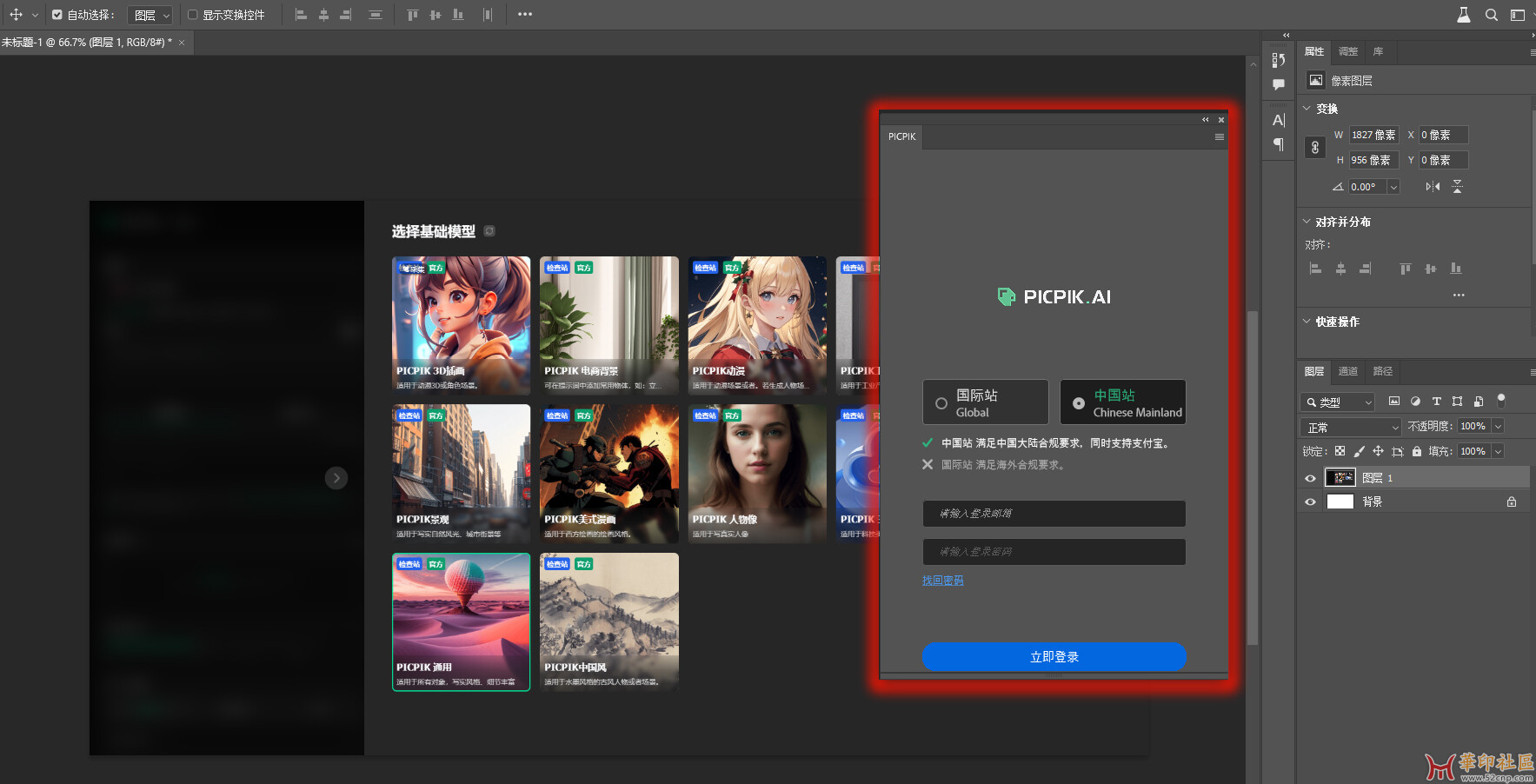
Task: Switch to the 通道 tab
Action: pos(1348,372)
